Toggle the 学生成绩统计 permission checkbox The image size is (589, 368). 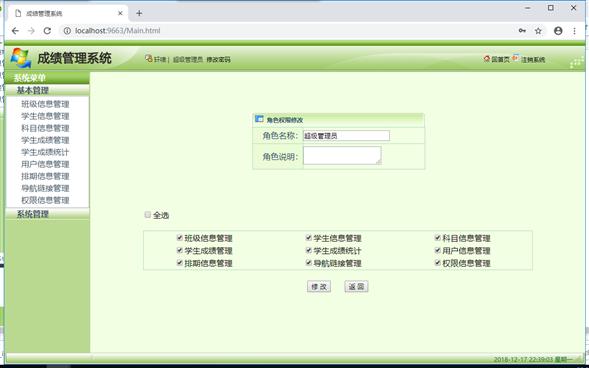[x=309, y=250]
